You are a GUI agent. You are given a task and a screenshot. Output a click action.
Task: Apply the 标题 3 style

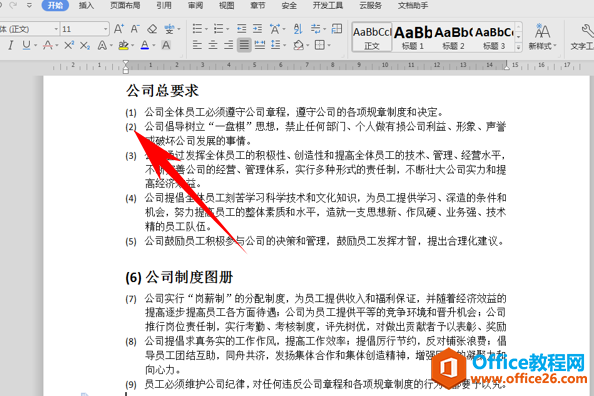point(494,37)
